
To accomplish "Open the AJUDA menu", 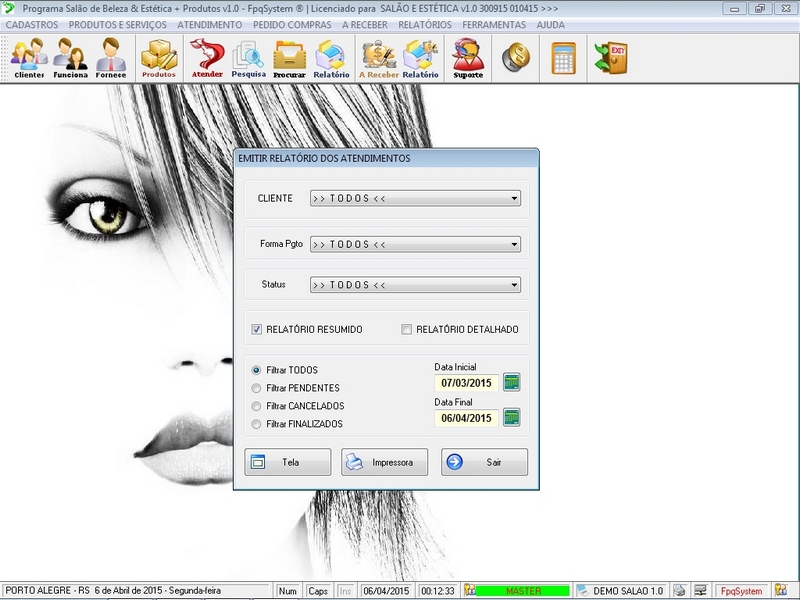I will coord(551,25).
